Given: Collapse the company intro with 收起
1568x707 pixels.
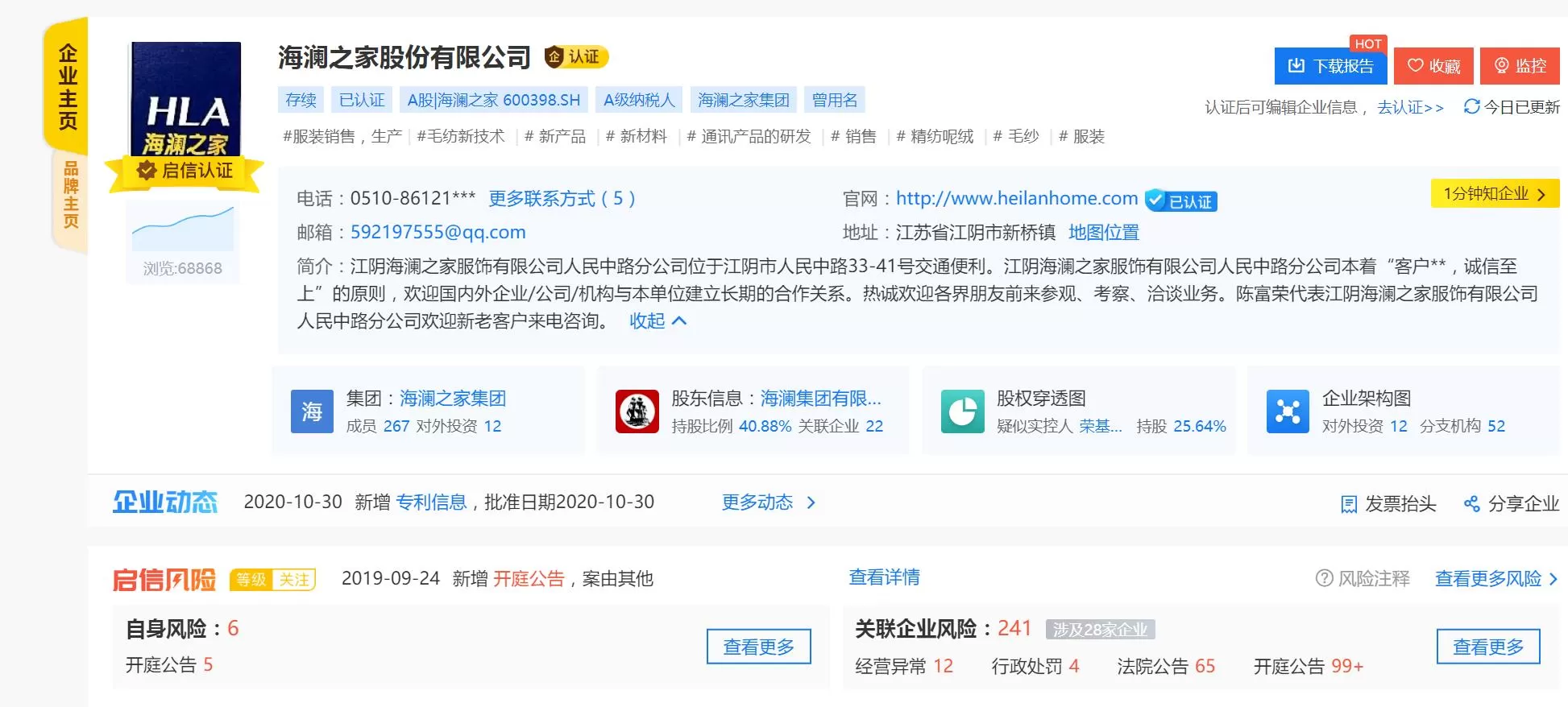Looking at the screenshot, I should (657, 320).
